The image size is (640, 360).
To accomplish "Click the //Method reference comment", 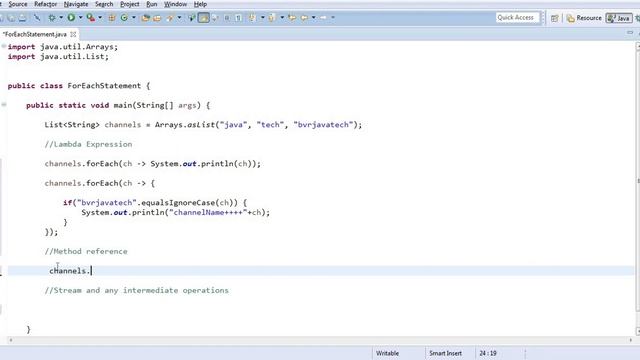I will tap(86, 251).
